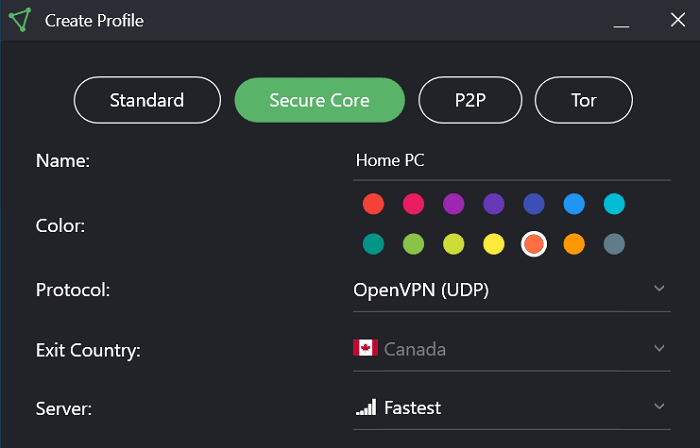Screen dimensions: 700x448
Task: Click the Canada flag icon
Action: click(x=365, y=348)
